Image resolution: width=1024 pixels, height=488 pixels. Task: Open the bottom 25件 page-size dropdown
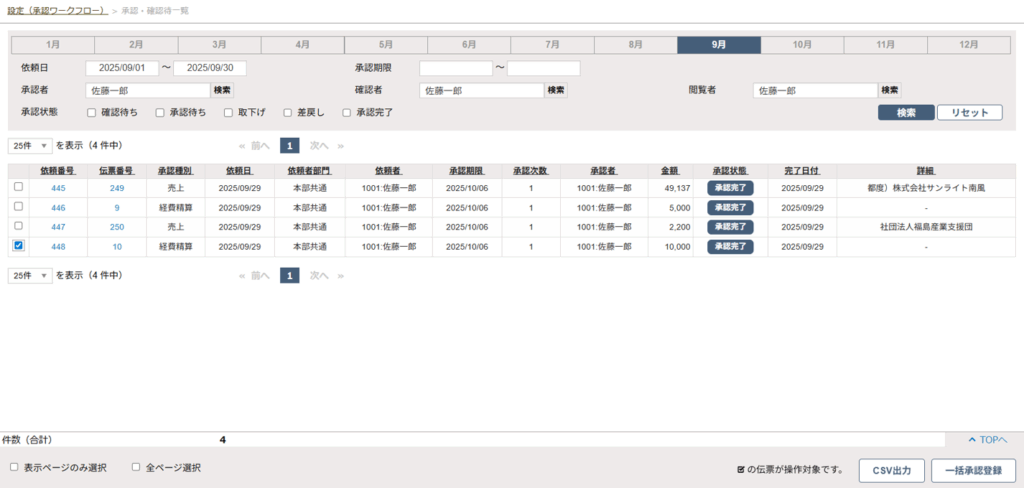pyautogui.click(x=30, y=275)
